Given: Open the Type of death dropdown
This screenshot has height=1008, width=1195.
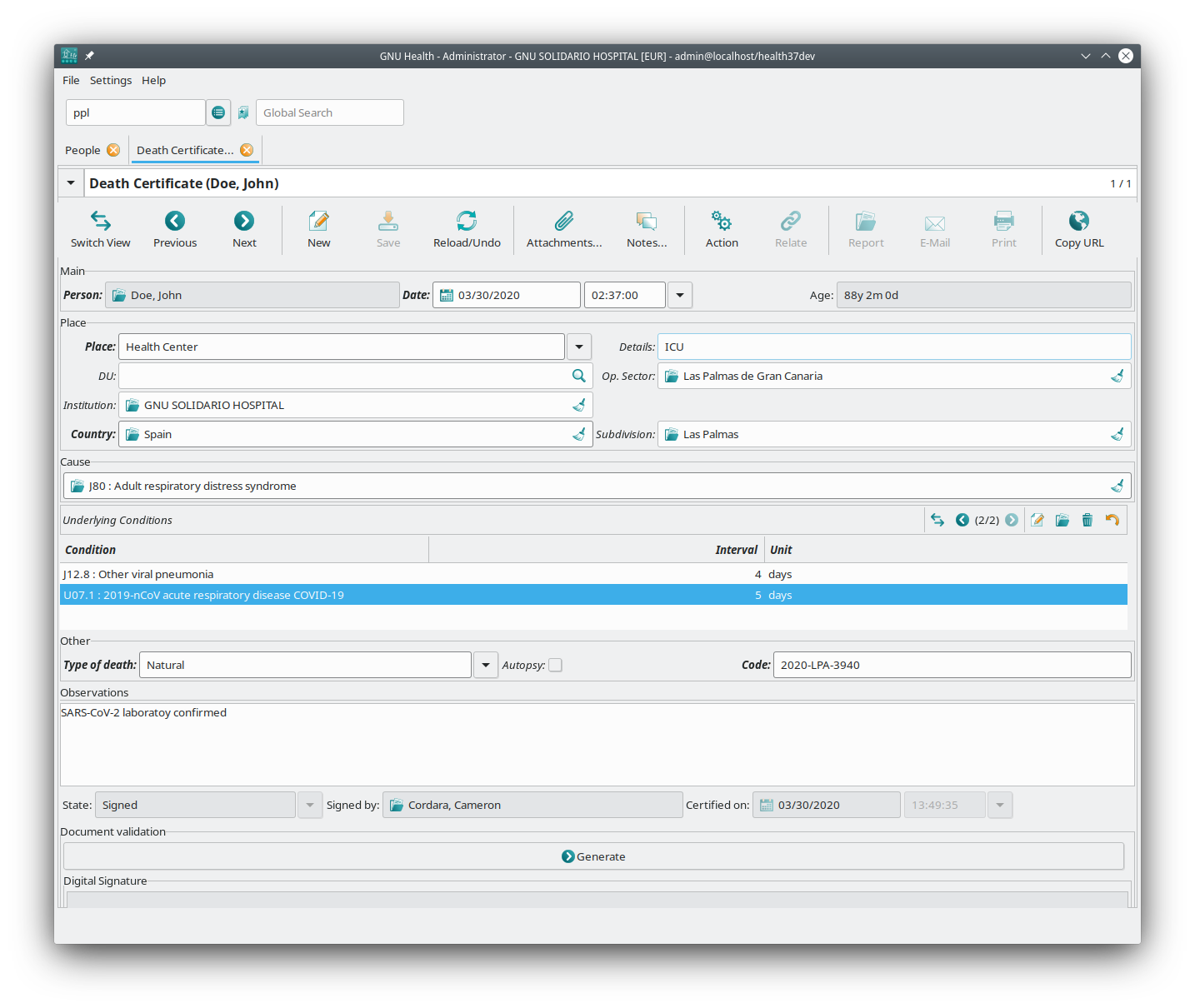Looking at the screenshot, I should (x=486, y=665).
